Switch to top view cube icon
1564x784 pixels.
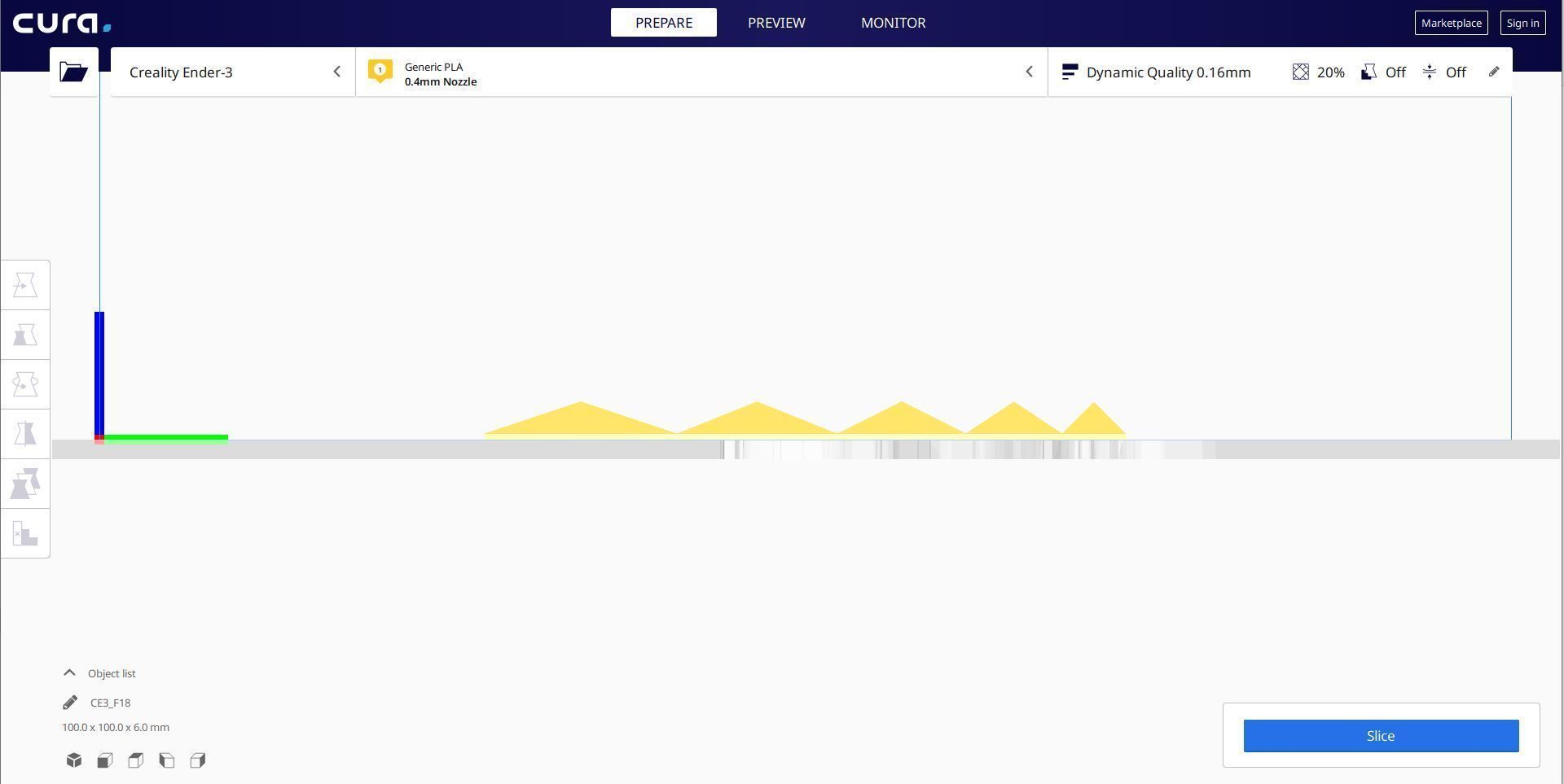[x=136, y=760]
